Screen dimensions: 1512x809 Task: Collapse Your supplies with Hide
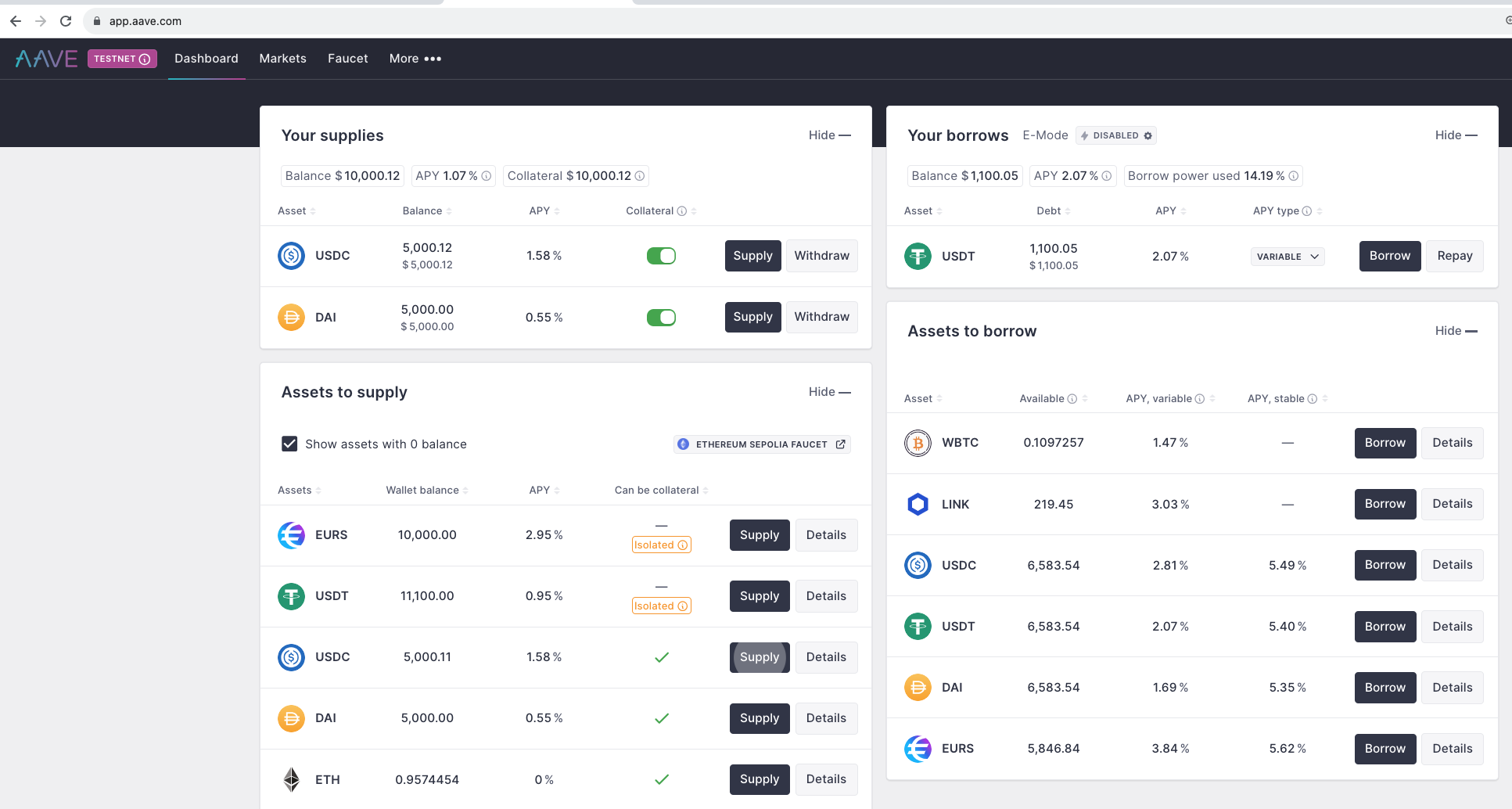[x=829, y=135]
